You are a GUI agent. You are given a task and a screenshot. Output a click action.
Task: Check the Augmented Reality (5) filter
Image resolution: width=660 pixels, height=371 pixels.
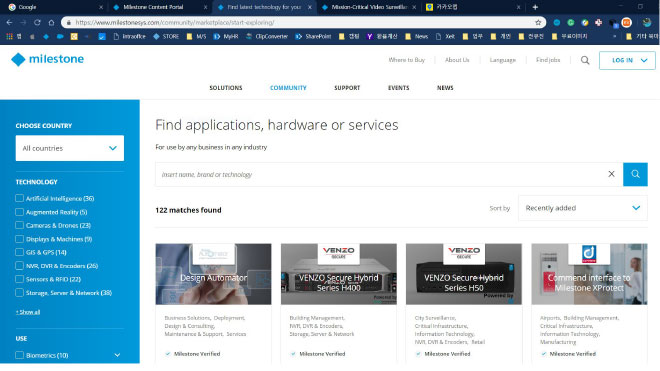(x=19, y=212)
